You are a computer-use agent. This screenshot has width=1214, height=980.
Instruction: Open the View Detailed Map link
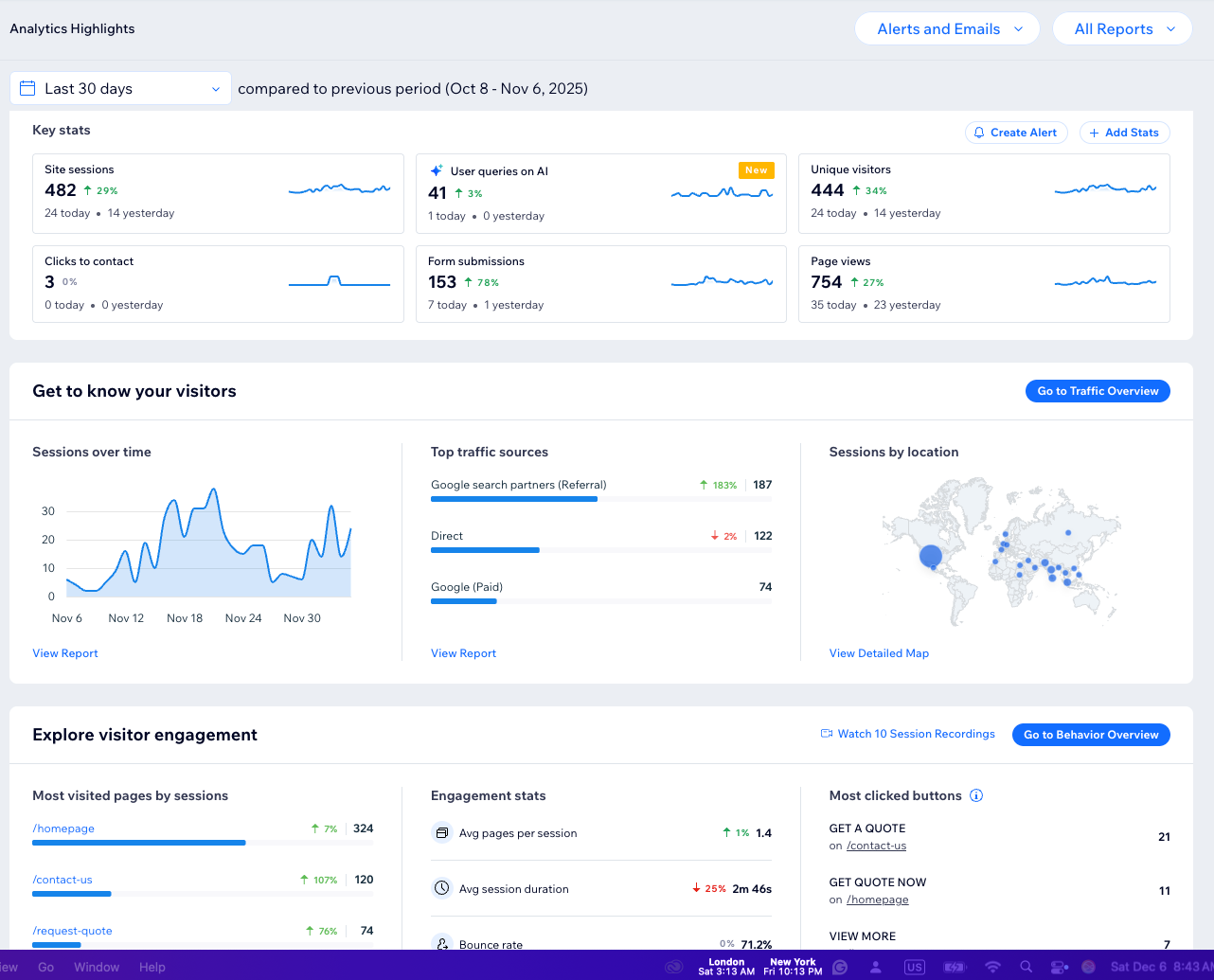pyautogui.click(x=879, y=653)
